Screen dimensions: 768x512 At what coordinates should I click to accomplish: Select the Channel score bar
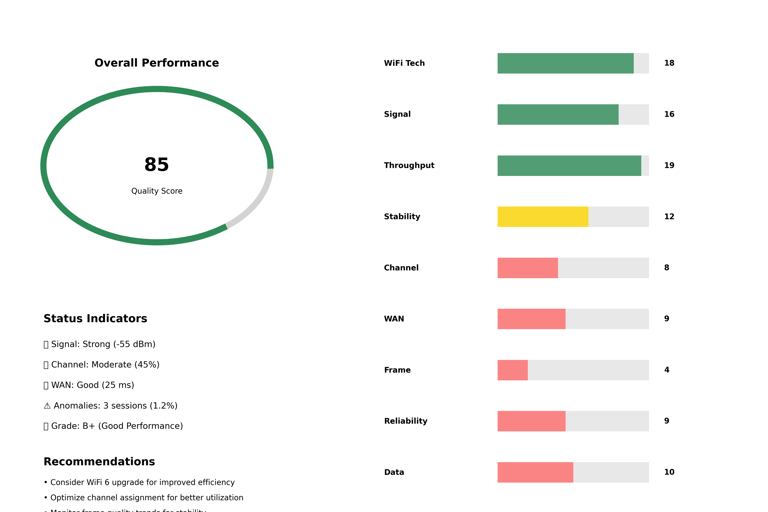coord(528,268)
